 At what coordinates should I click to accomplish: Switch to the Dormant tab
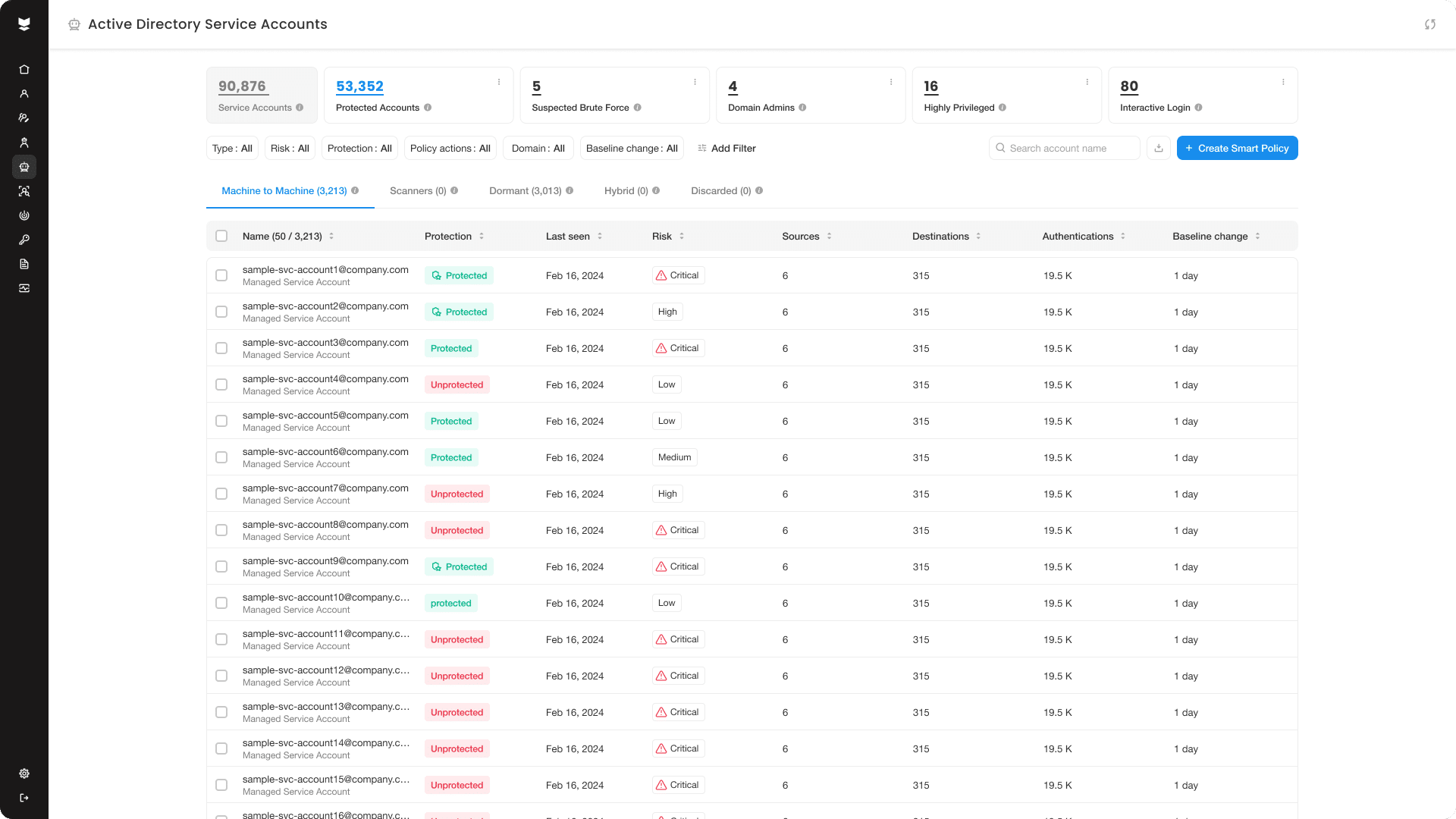(526, 191)
